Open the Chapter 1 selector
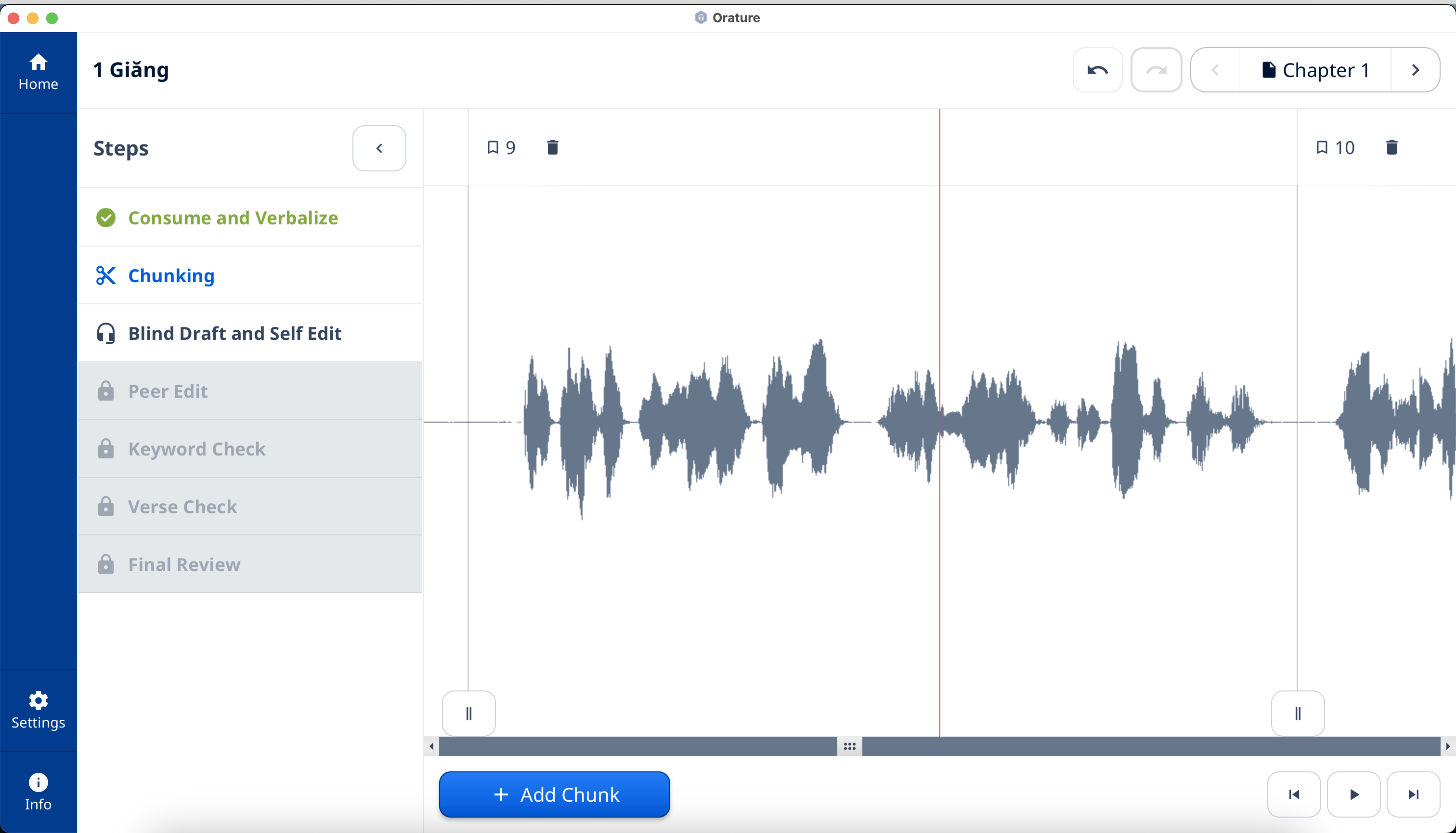Image resolution: width=1456 pixels, height=833 pixels. tap(1315, 70)
